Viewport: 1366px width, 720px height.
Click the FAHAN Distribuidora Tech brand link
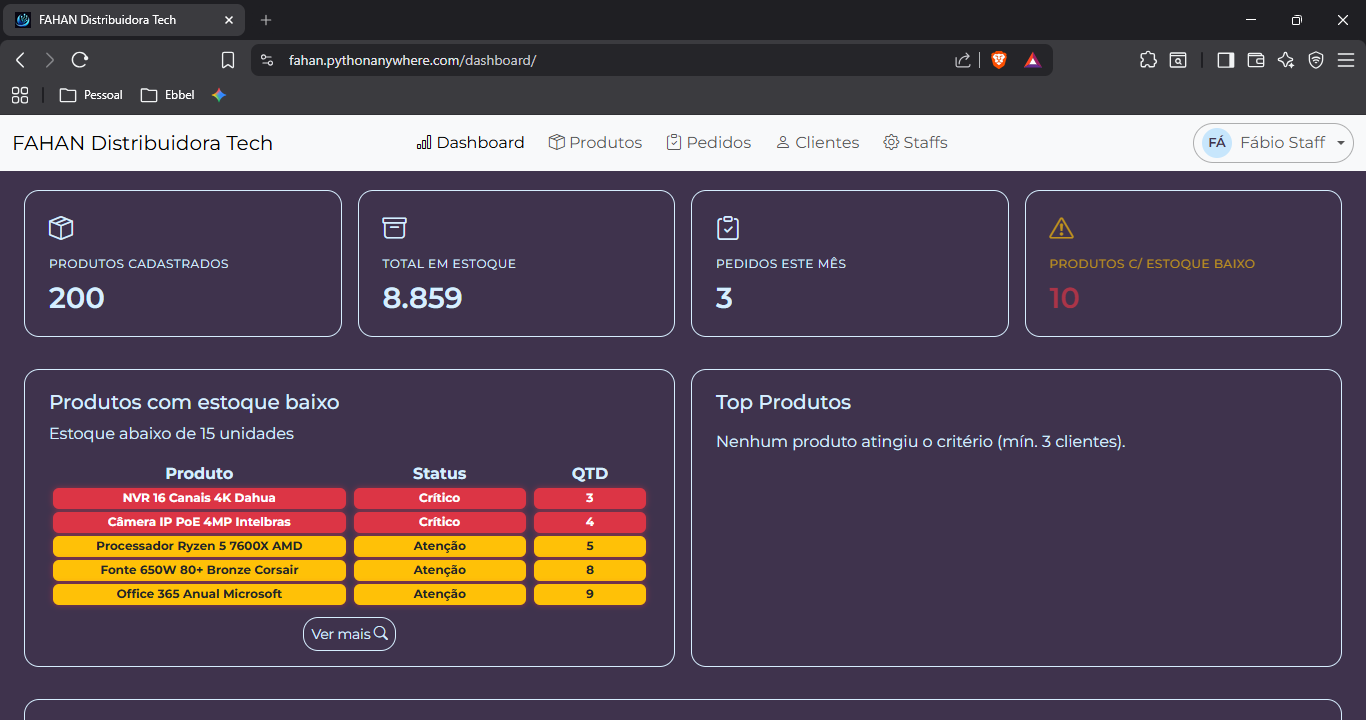click(142, 143)
